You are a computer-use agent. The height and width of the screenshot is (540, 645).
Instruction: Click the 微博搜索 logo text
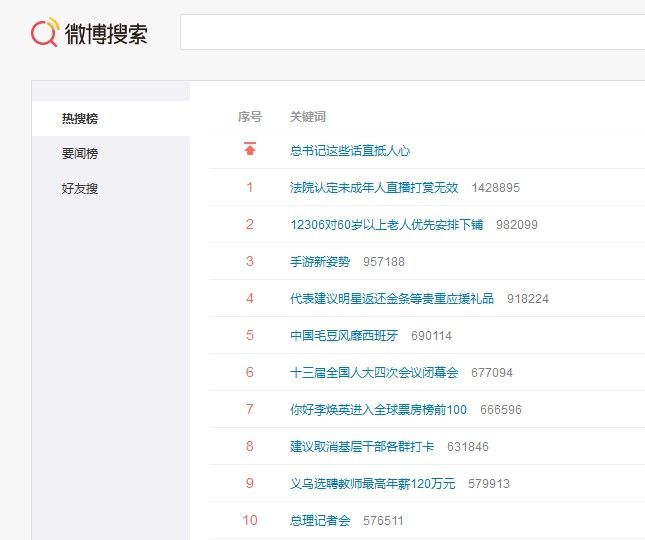(x=106, y=34)
